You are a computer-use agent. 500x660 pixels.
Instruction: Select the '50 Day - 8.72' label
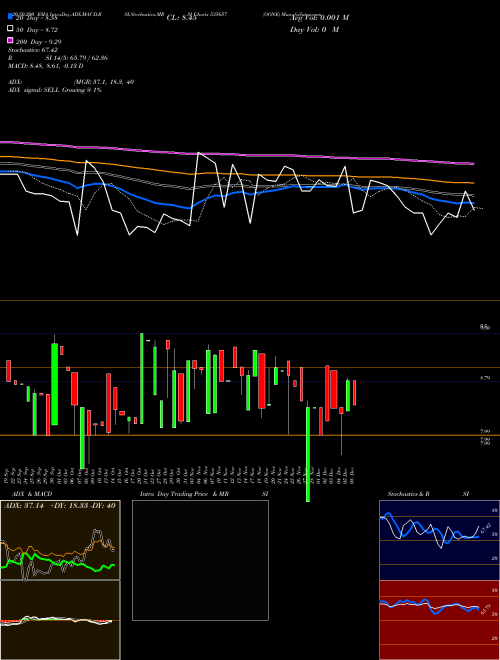click(37, 30)
